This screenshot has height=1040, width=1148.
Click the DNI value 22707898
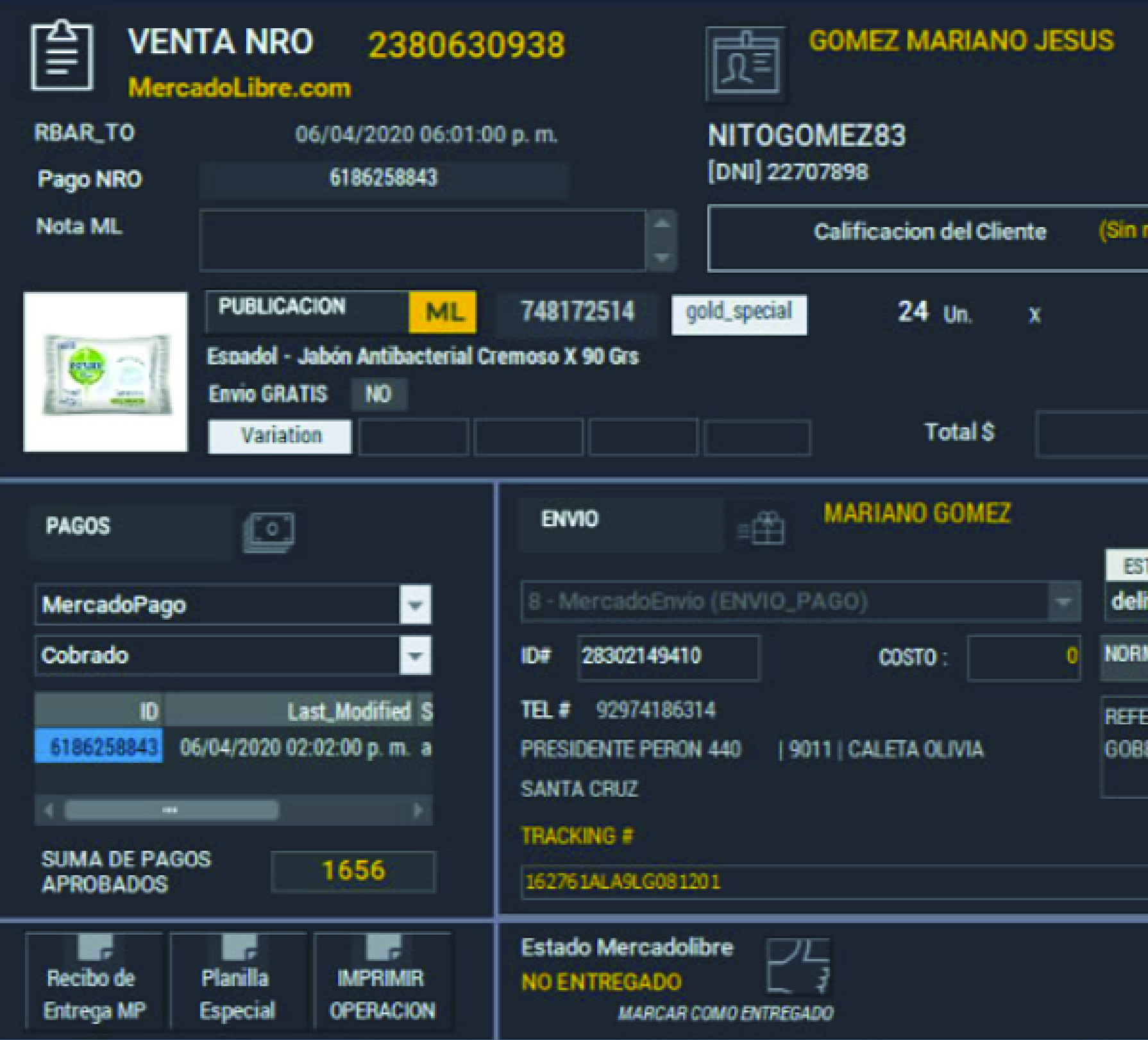click(x=818, y=172)
